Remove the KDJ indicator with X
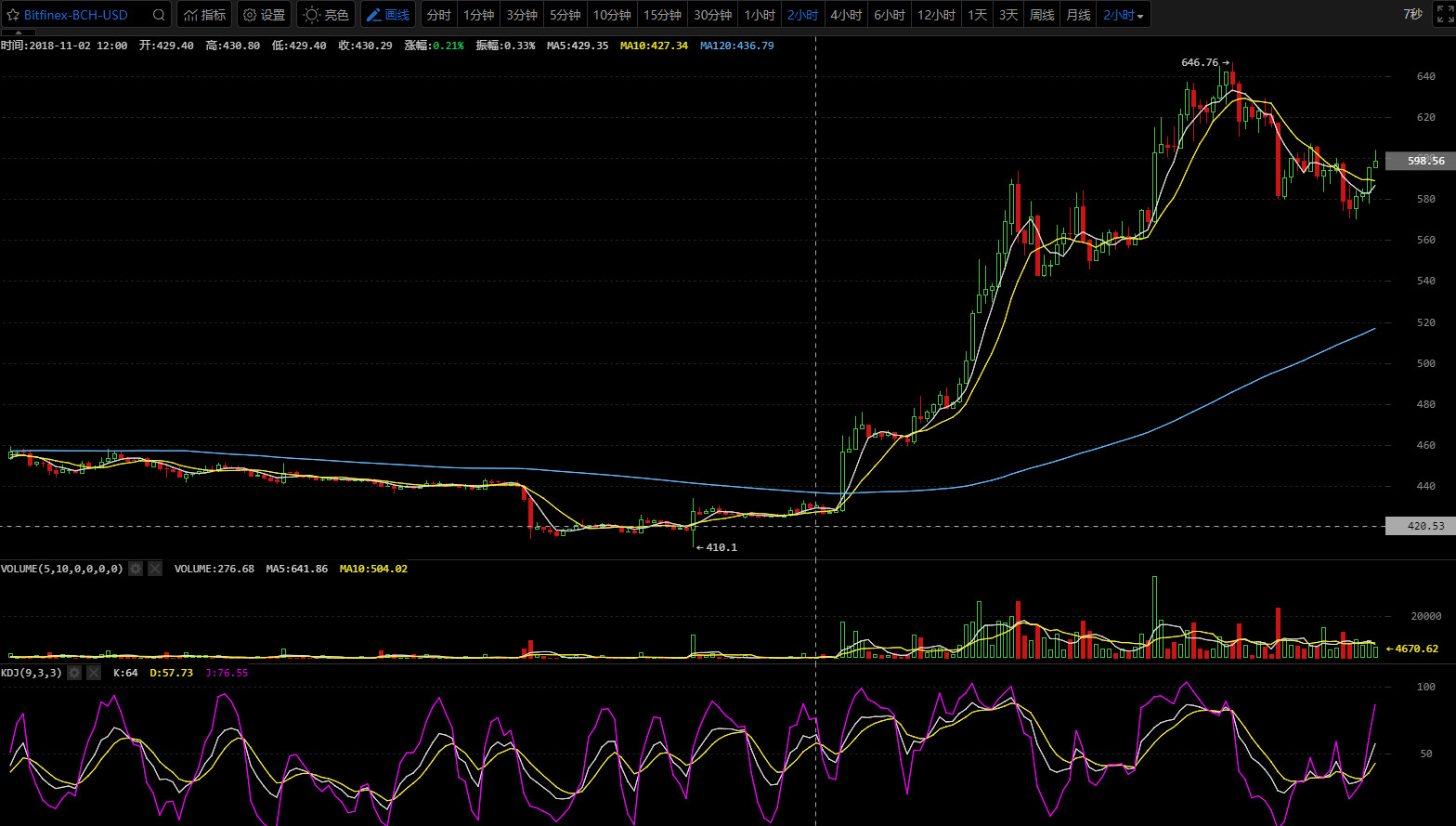This screenshot has width=1456, height=826. click(x=94, y=673)
